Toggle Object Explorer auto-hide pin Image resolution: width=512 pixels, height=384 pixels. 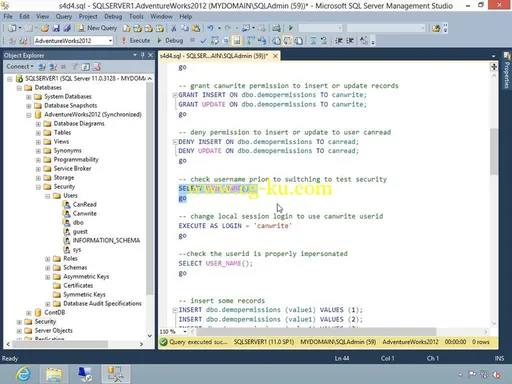143,55
